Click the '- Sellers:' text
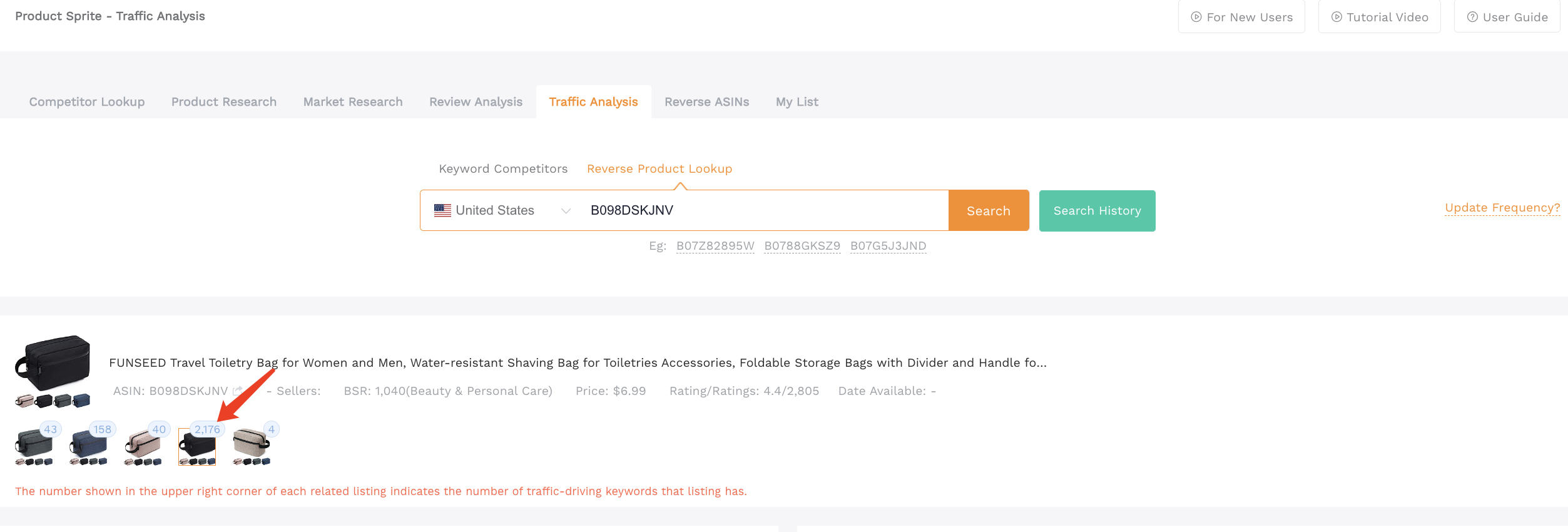This screenshot has height=532, width=1568. pos(293,391)
